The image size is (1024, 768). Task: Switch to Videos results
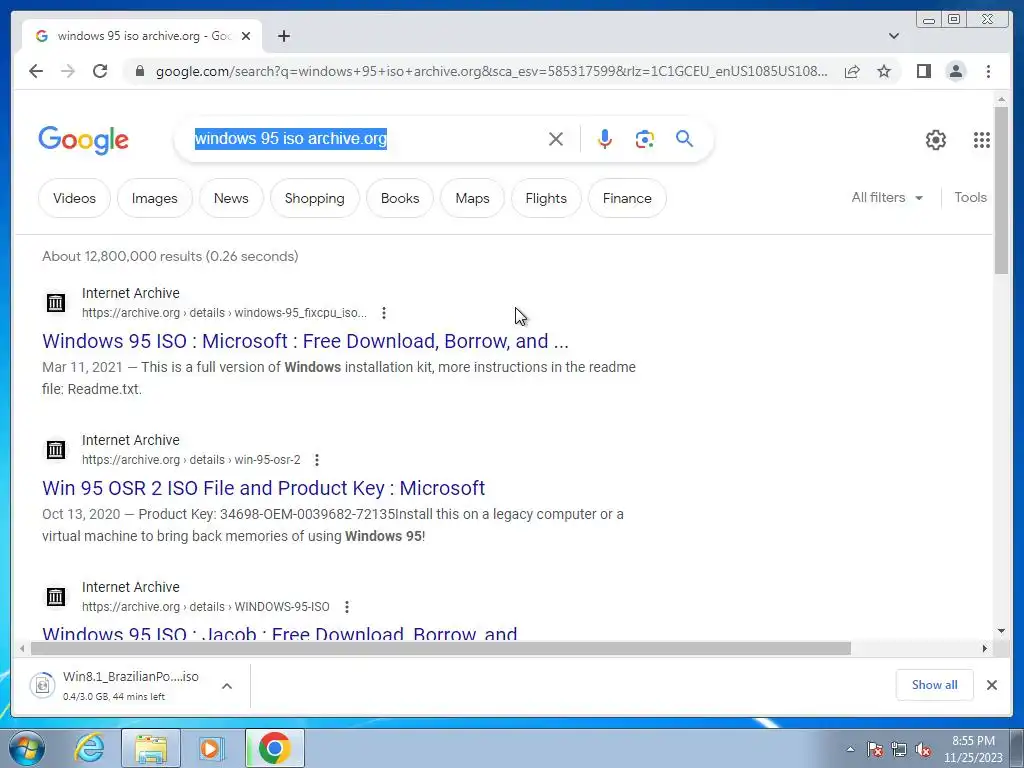[74, 198]
